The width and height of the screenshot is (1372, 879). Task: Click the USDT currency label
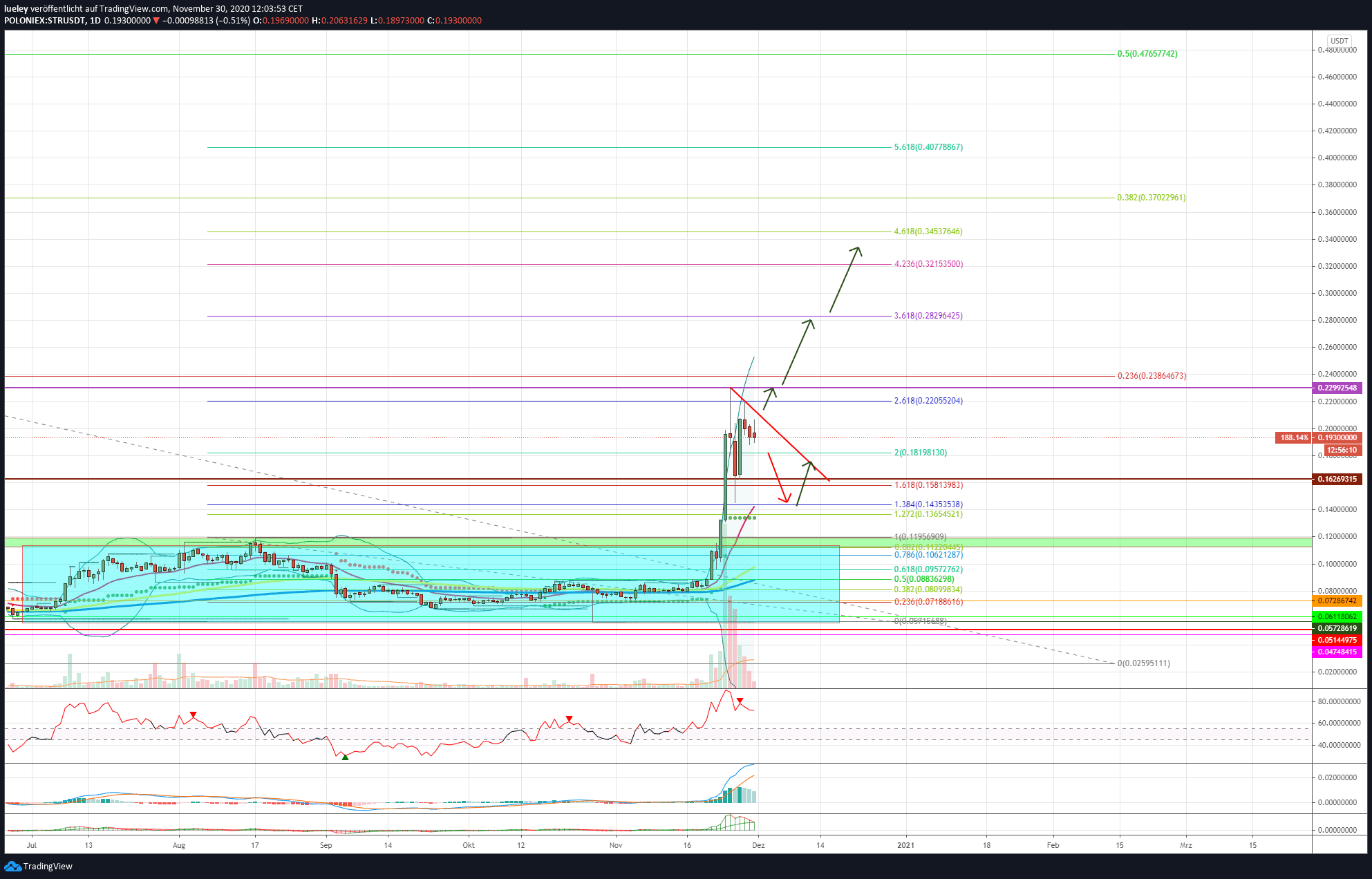tap(1339, 41)
